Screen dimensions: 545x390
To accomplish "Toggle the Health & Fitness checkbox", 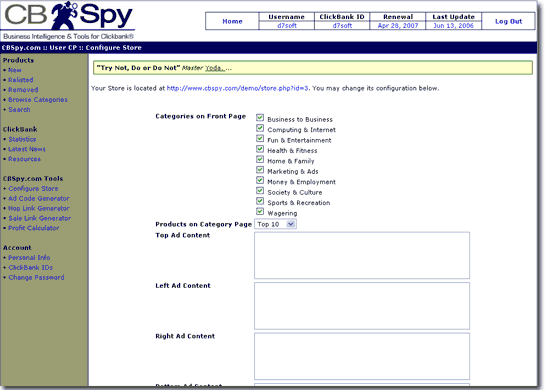I will click(x=260, y=149).
